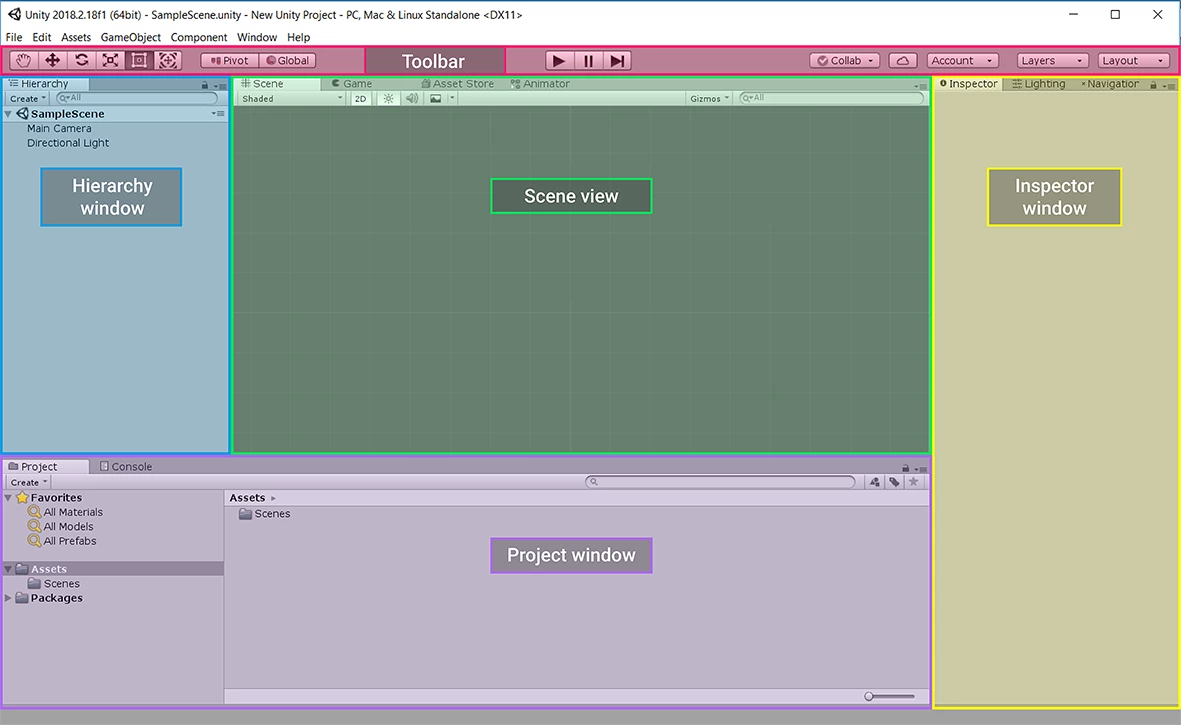The image size is (1181, 725).
Task: Switch to the Console tab
Action: pos(126,467)
